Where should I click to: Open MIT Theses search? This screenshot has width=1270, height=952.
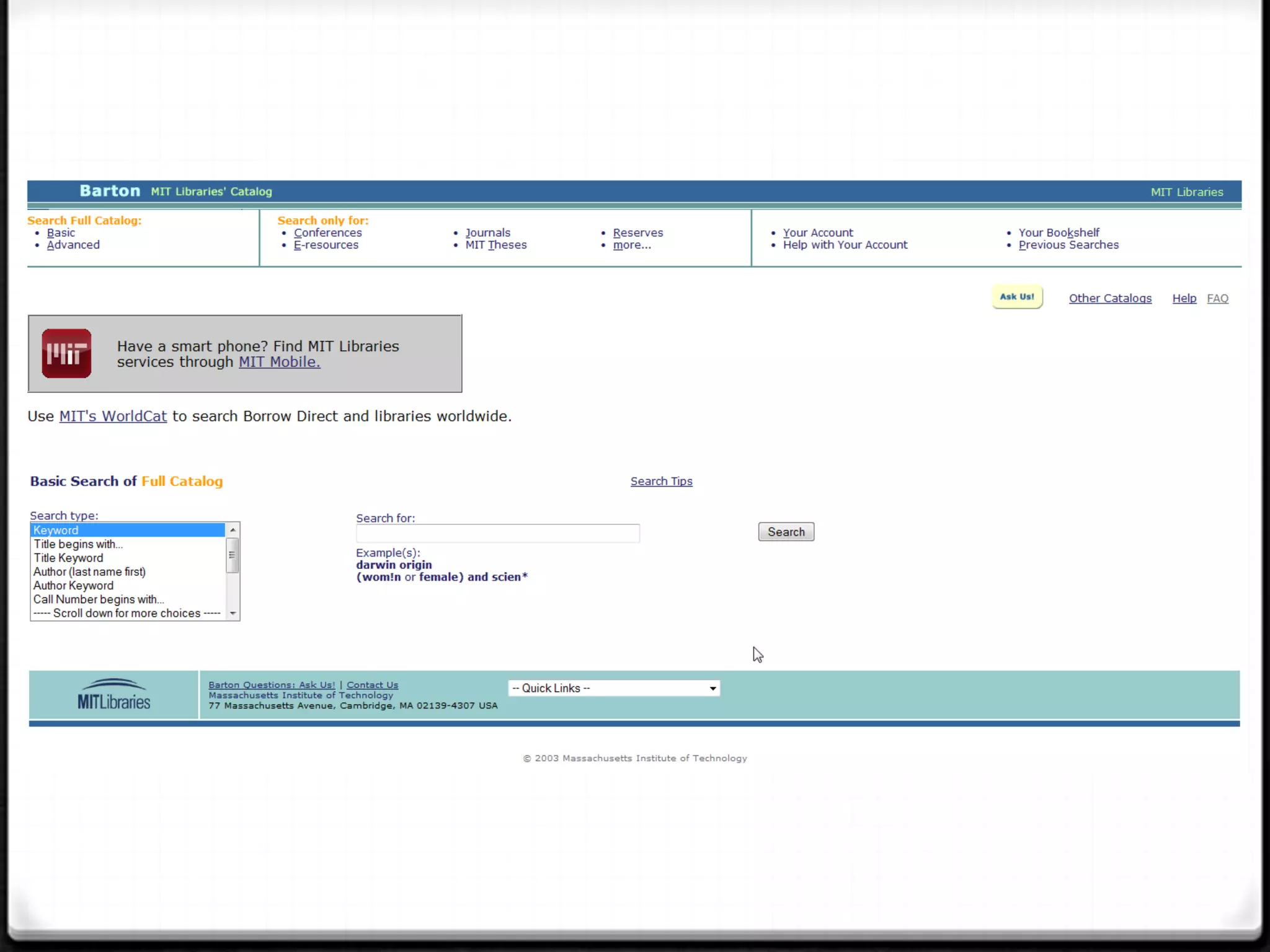click(495, 245)
